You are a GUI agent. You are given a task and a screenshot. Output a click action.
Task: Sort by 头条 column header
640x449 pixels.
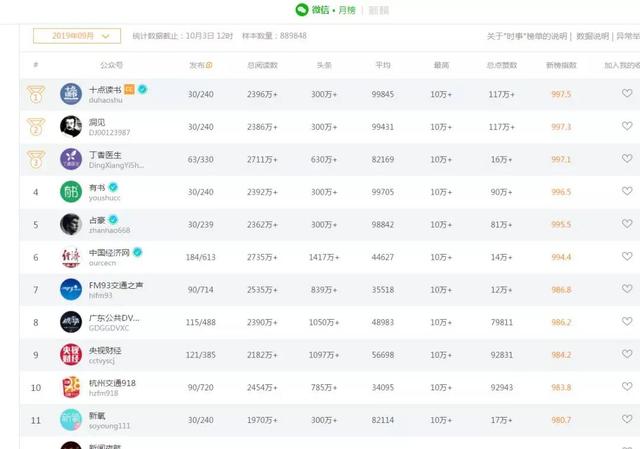pos(324,65)
